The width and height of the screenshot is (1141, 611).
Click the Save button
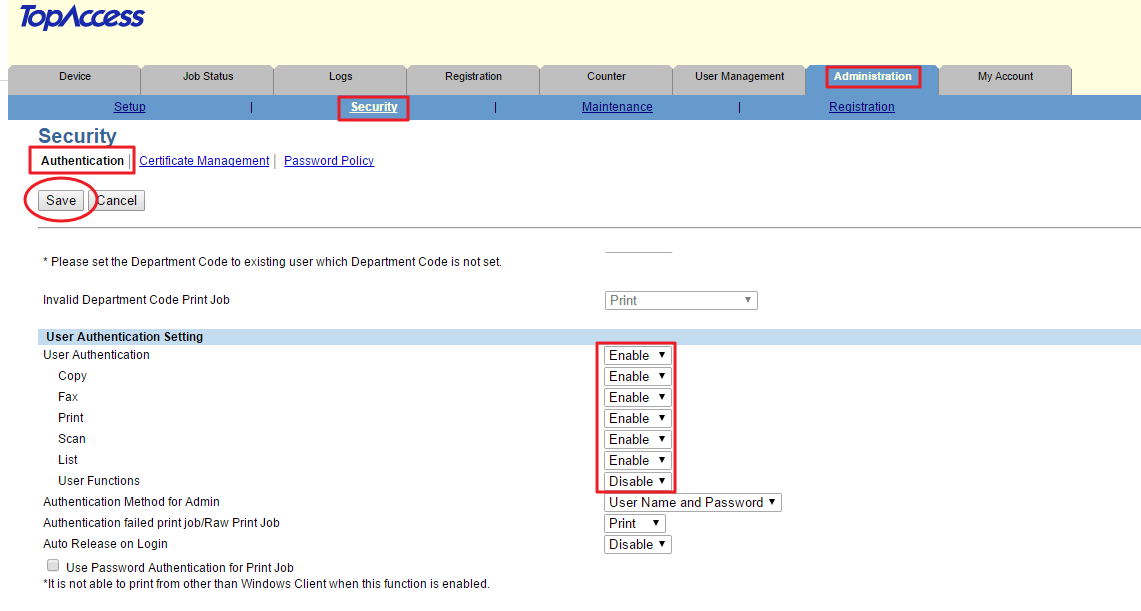[59, 200]
